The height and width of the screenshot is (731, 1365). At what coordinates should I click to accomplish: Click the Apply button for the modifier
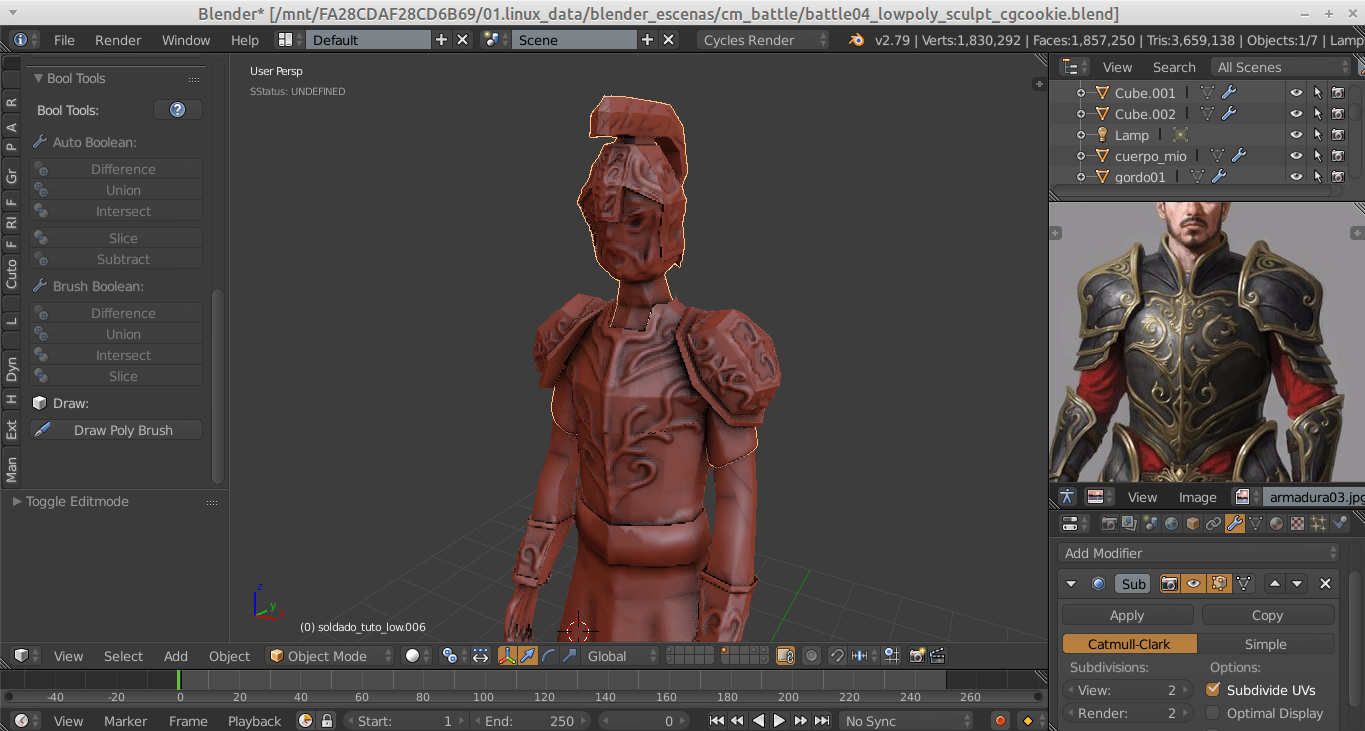tap(1127, 615)
